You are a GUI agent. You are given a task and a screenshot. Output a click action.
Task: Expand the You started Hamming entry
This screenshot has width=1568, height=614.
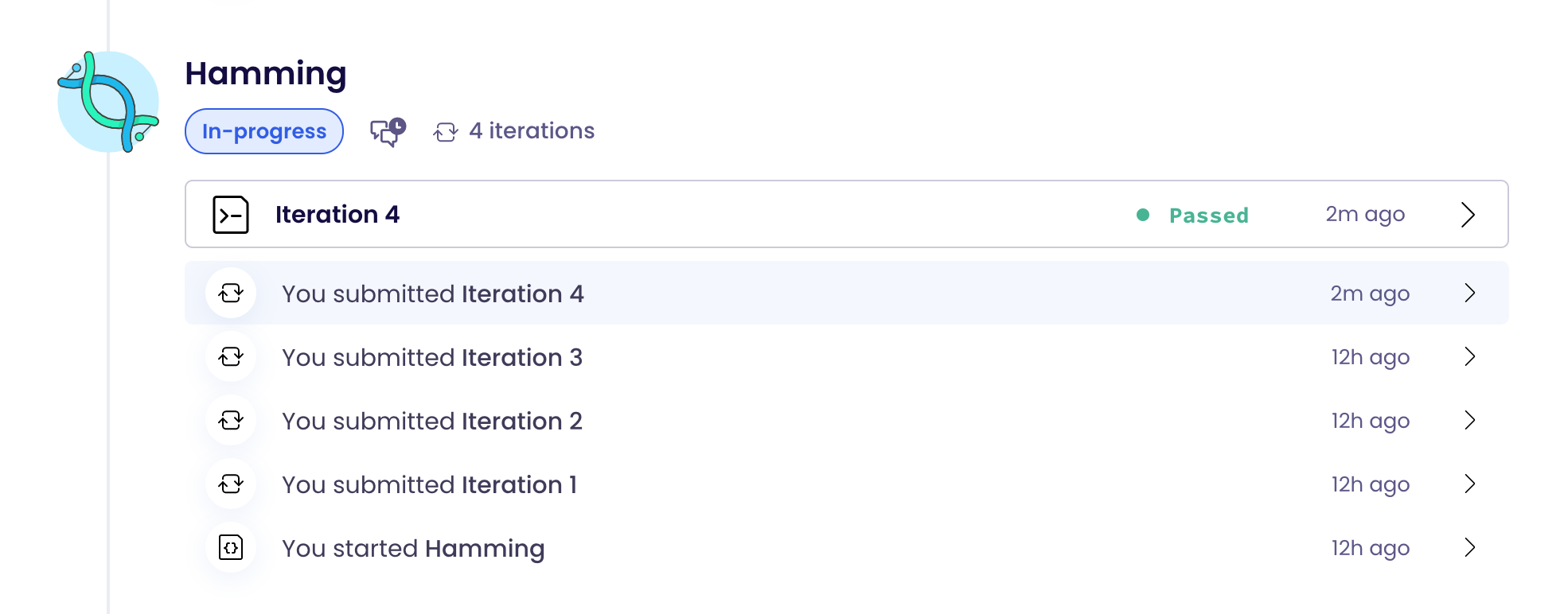[1471, 547]
